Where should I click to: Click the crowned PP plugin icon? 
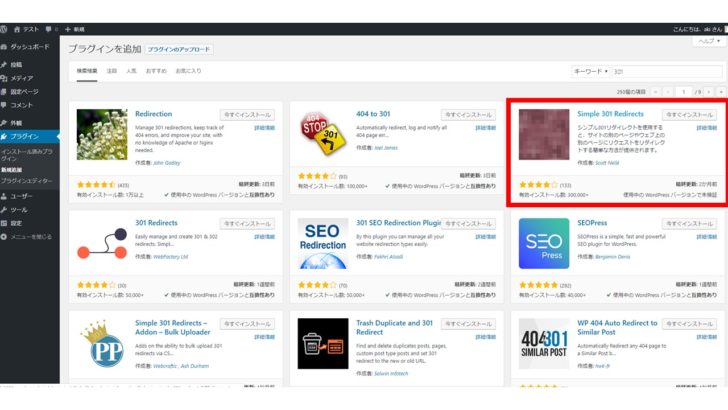[x=102, y=344]
